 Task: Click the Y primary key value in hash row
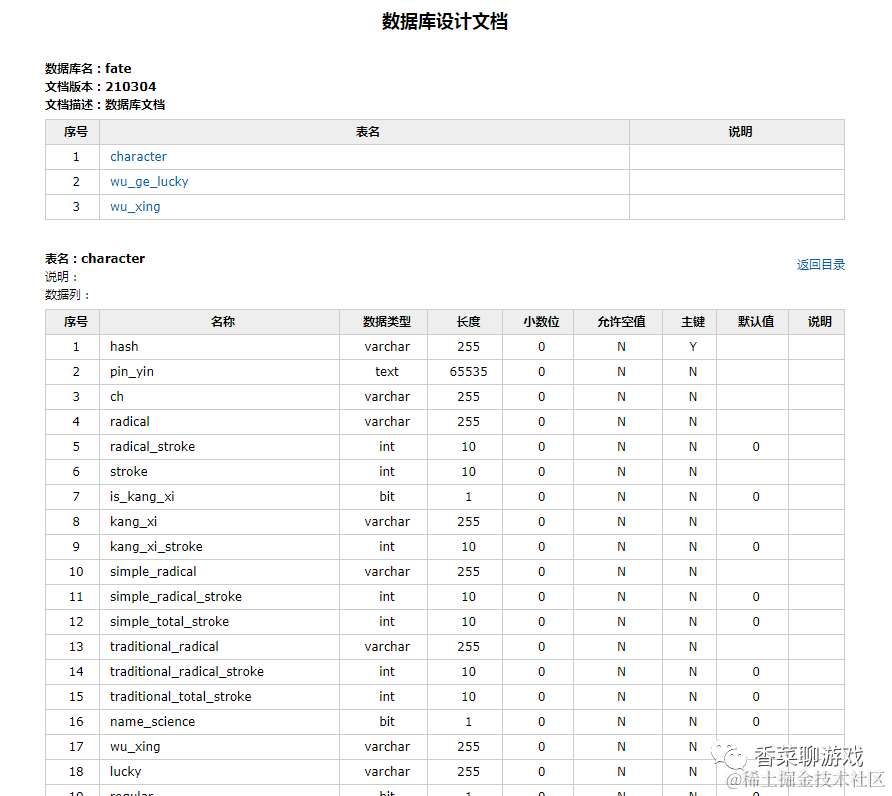pos(693,347)
